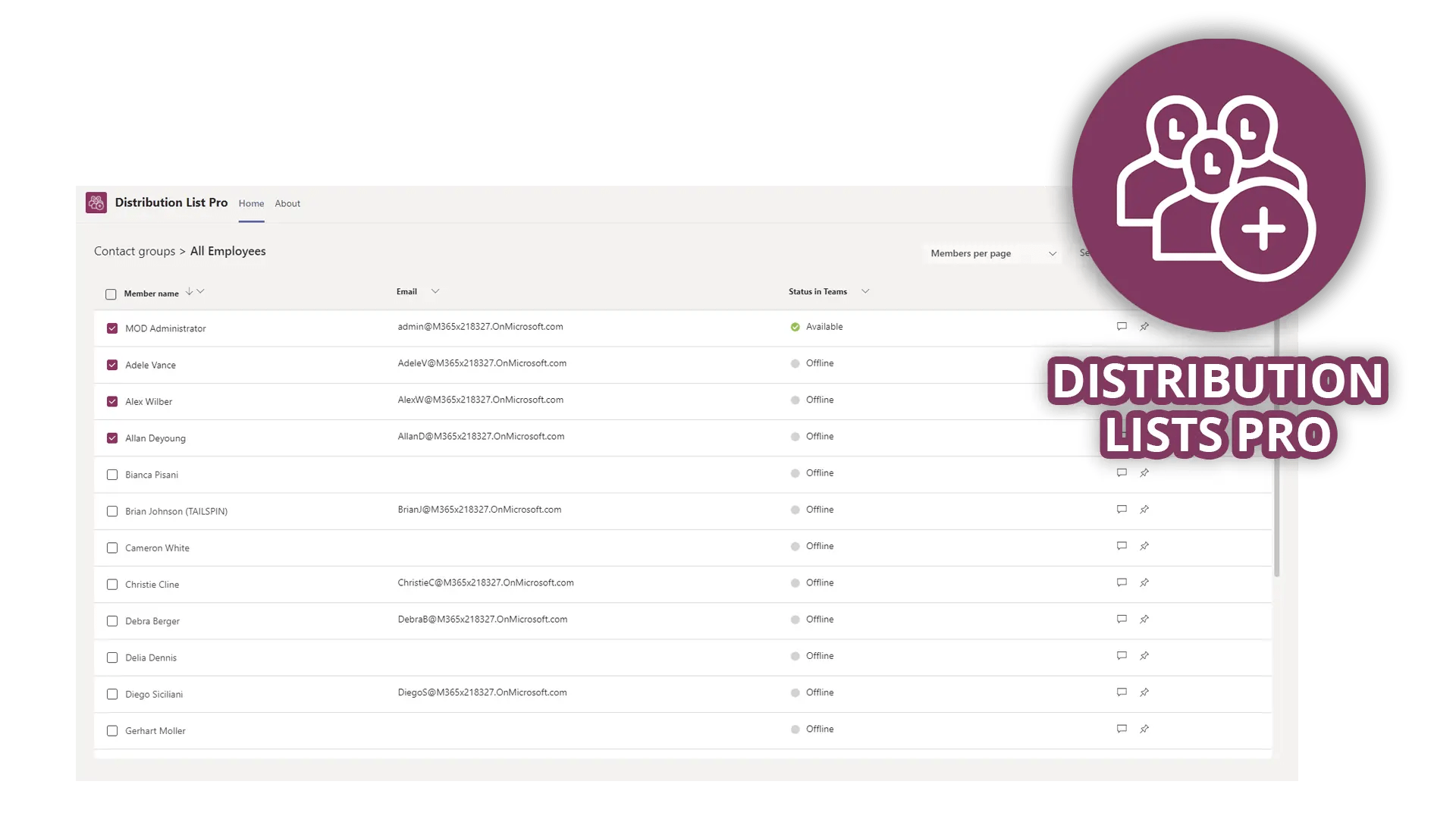Pin Cameron White to contacts

(1145, 545)
